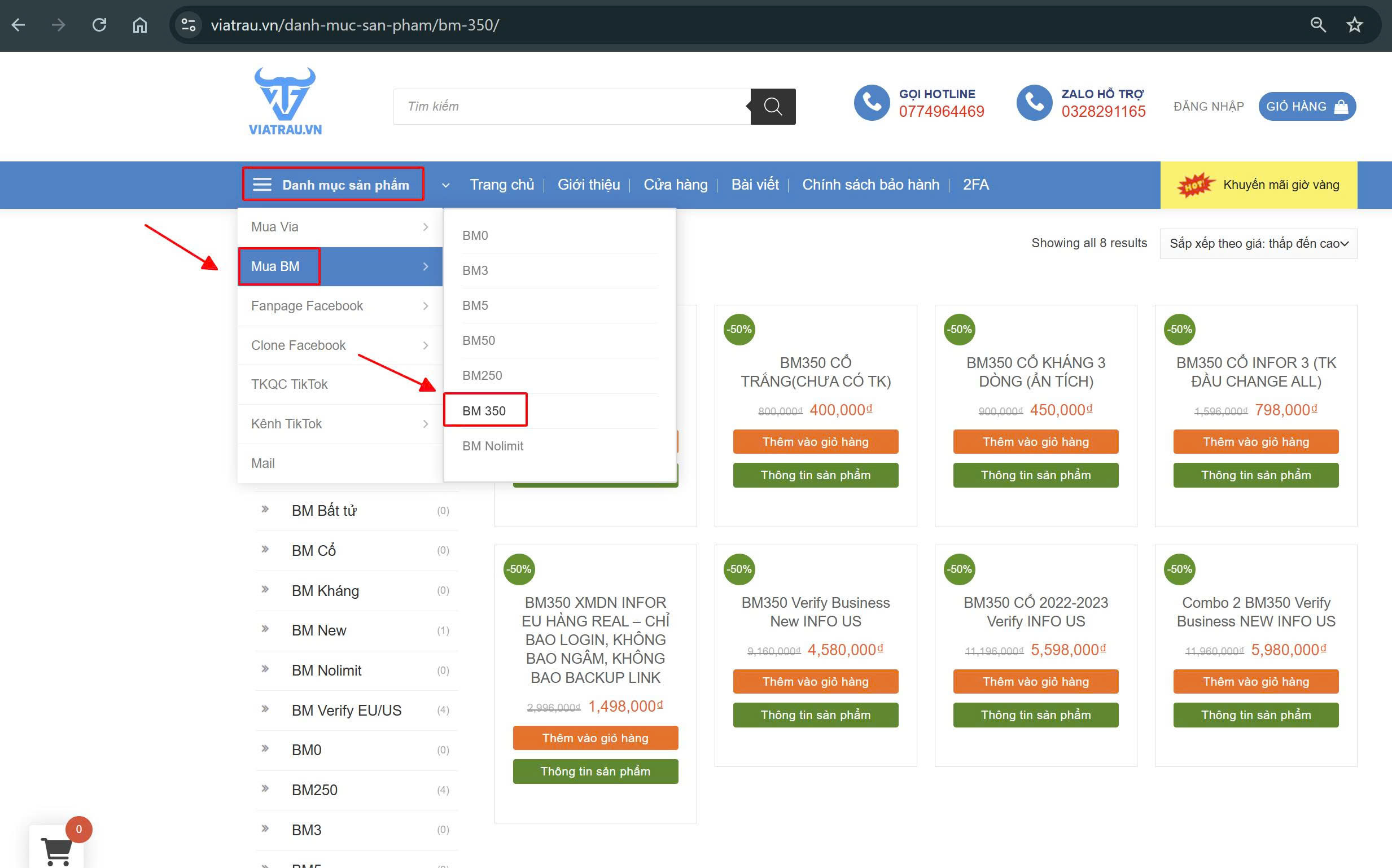Click the hotline phone icon

[872, 103]
